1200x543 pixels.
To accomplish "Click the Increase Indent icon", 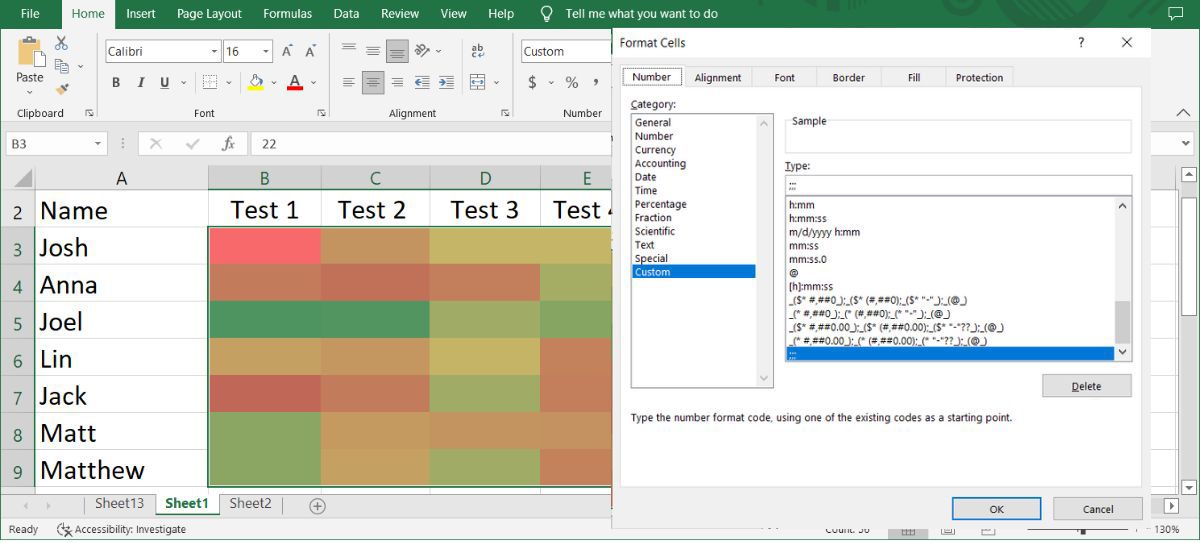I will coord(446,83).
